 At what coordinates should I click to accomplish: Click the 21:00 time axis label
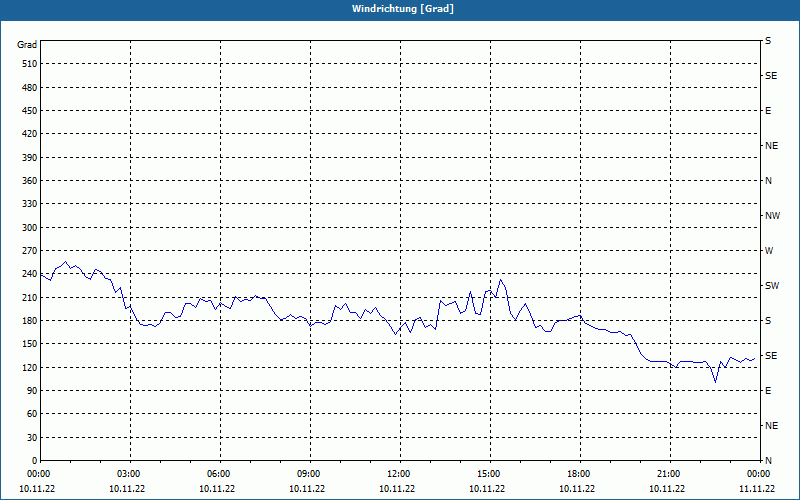pos(669,474)
